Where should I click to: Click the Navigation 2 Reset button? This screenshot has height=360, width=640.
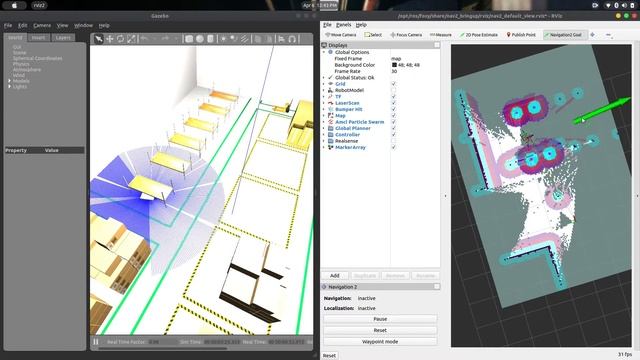[380, 330]
